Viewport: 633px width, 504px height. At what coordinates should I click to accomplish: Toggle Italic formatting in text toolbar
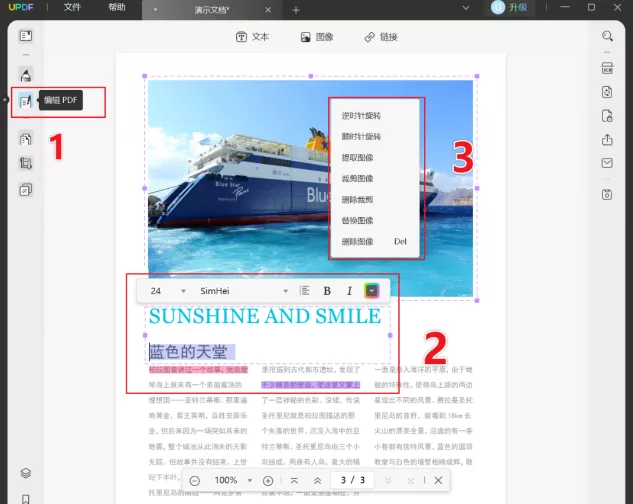pyautogui.click(x=350, y=291)
